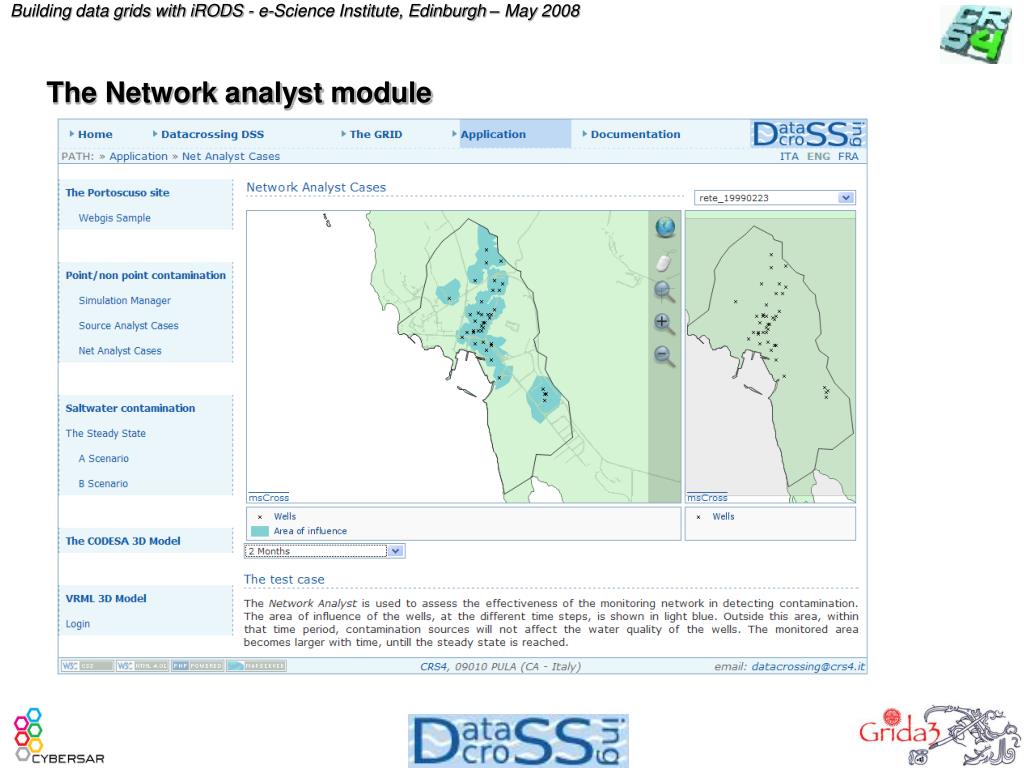Viewport: 1024px width, 768px height.
Task: Click the CRS4 footer link
Action: (433, 666)
